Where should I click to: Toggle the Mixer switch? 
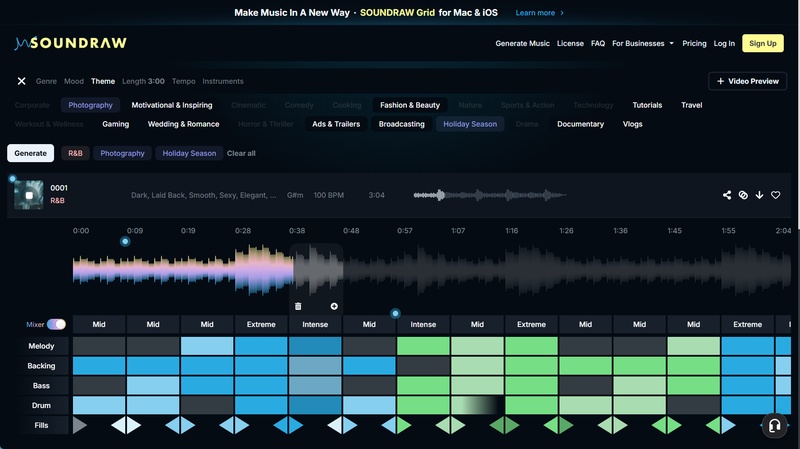[56, 324]
